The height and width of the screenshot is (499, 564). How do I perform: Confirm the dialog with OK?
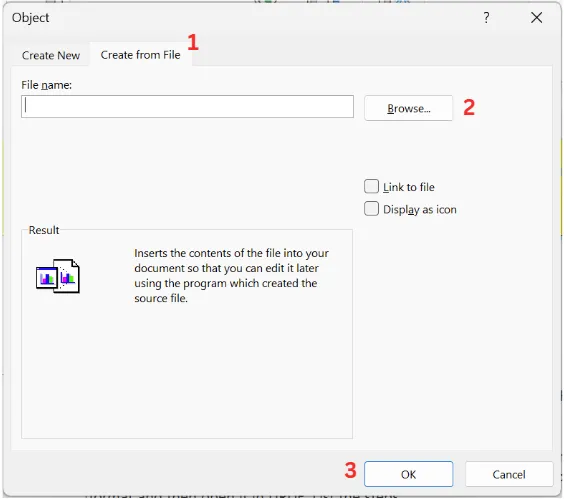(x=408, y=474)
